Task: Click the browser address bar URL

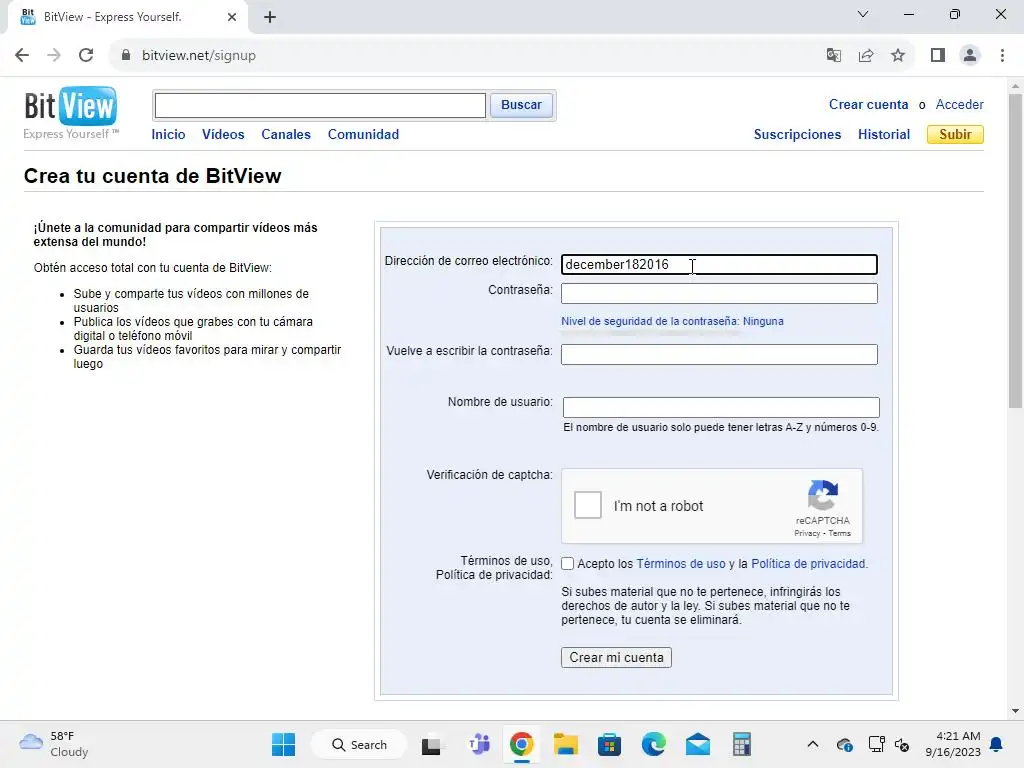Action: 199,56
